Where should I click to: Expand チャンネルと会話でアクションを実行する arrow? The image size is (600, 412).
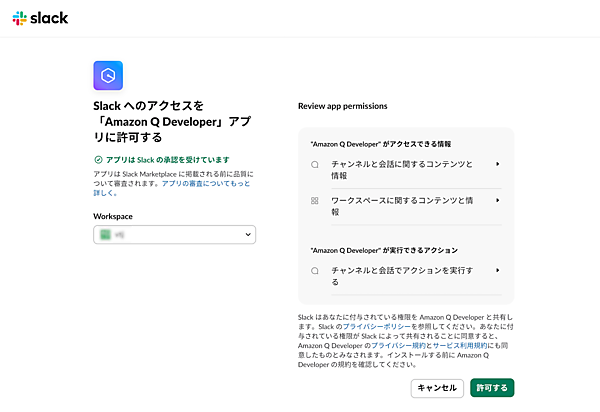[x=498, y=270]
